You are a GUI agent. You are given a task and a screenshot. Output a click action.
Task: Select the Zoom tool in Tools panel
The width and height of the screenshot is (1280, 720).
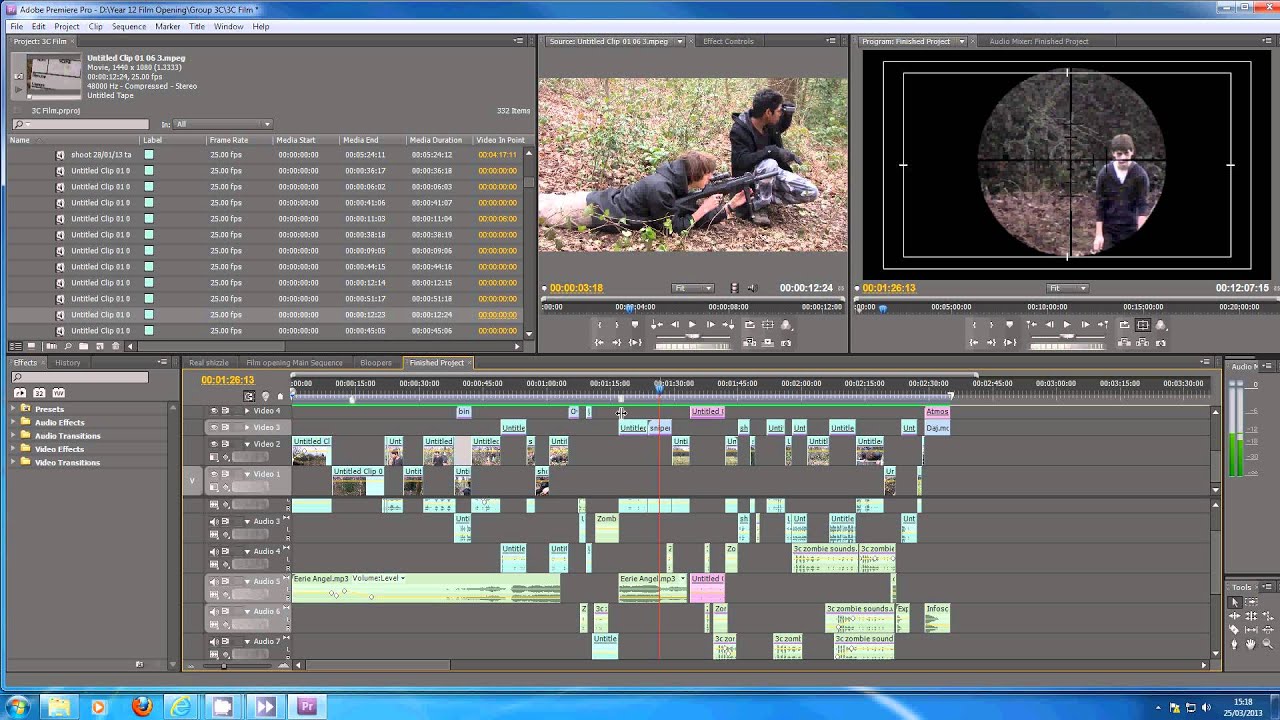[1267, 644]
